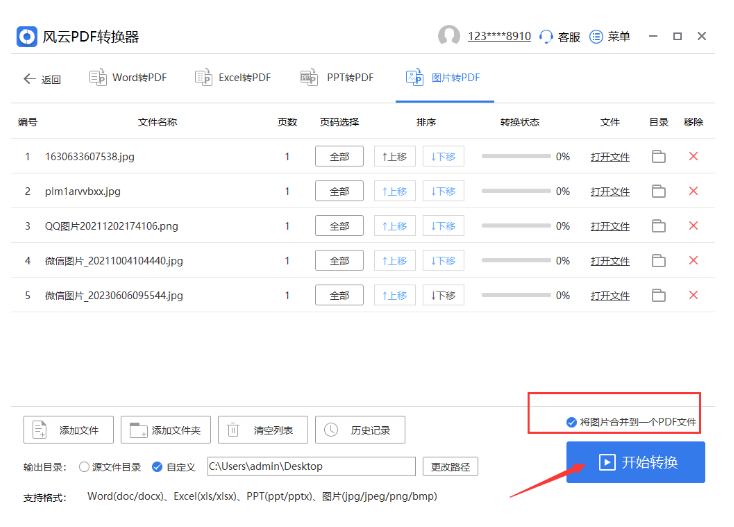Remove plm1arvvbxx.jpg from list
734x527 pixels.
click(693, 191)
